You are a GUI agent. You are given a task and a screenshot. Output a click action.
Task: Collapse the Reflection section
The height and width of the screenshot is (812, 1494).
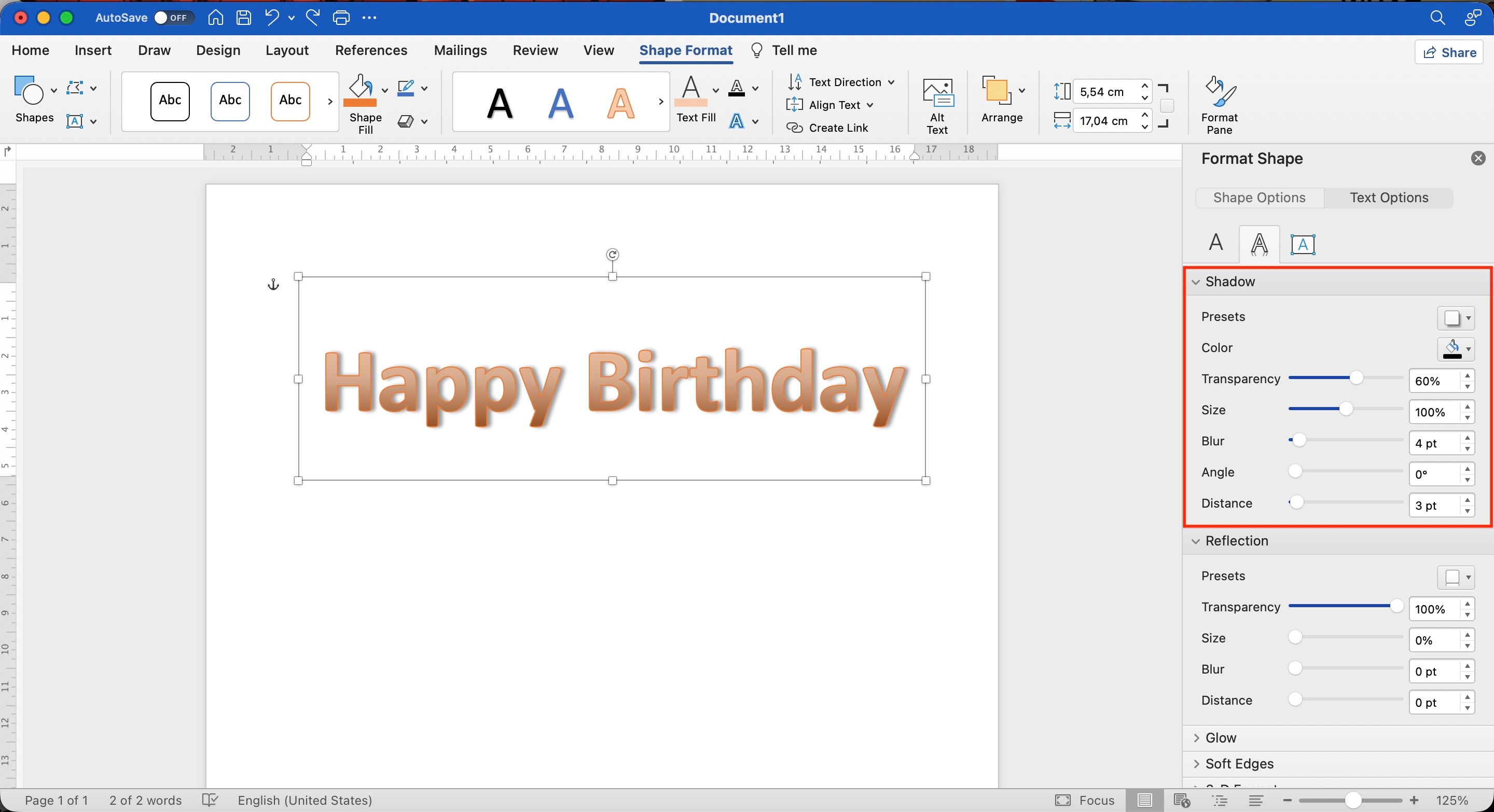(1196, 541)
